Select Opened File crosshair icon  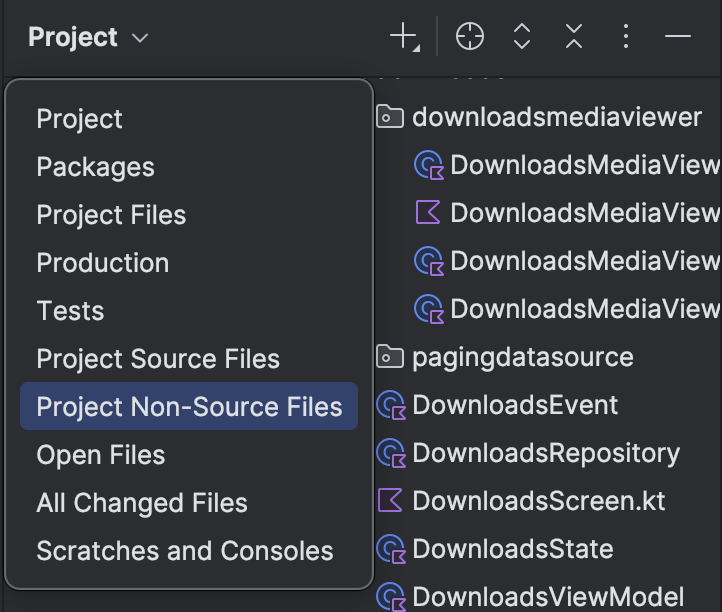tap(469, 36)
